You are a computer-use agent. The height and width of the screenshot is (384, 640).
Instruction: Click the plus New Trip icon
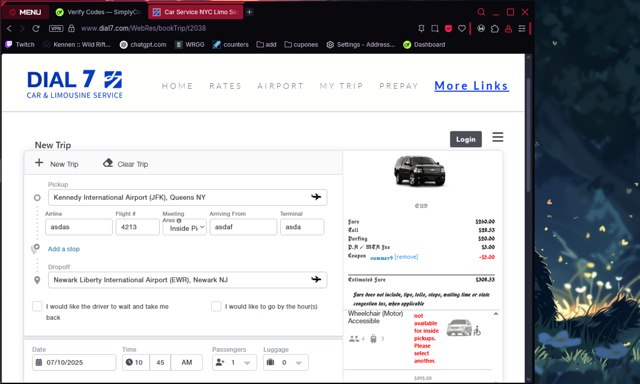[x=39, y=163]
